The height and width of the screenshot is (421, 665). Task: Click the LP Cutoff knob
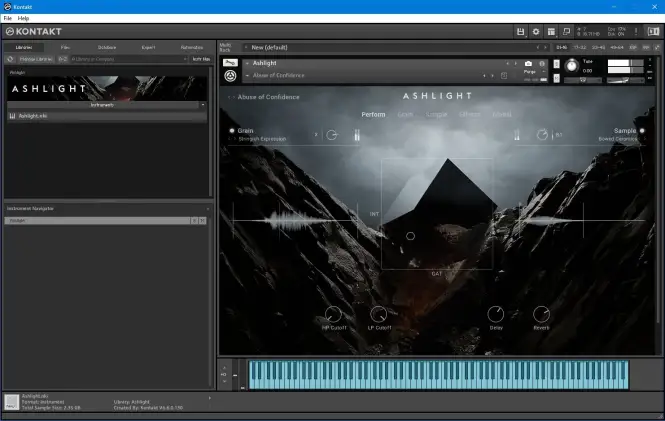[x=379, y=314]
